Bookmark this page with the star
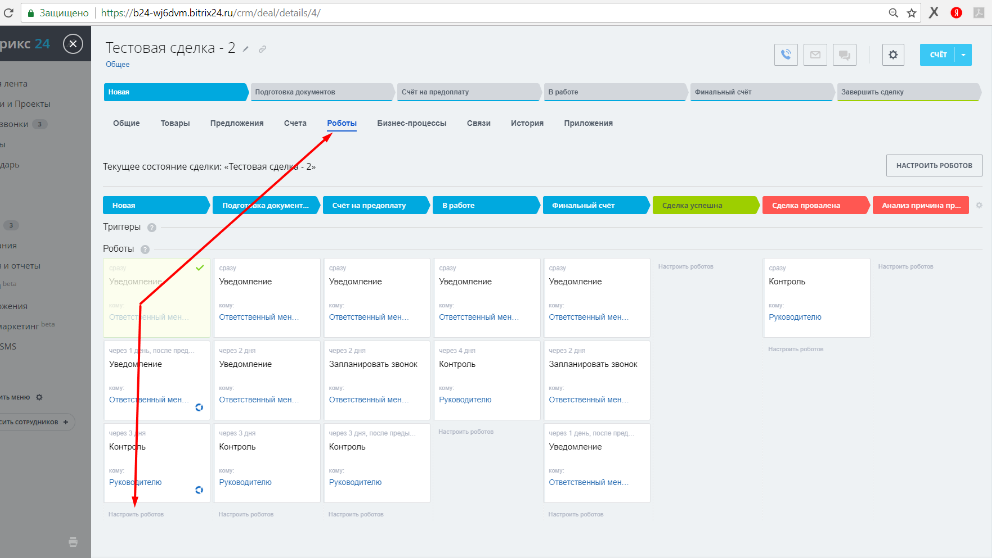This screenshot has width=992, height=558. (912, 13)
